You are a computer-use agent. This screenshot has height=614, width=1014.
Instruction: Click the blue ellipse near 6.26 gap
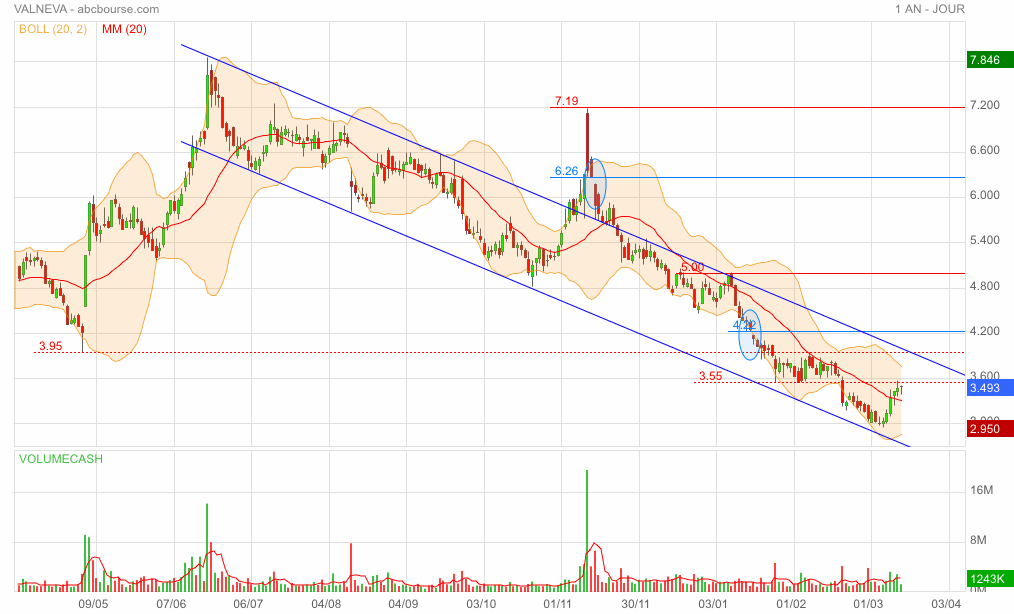coord(595,183)
